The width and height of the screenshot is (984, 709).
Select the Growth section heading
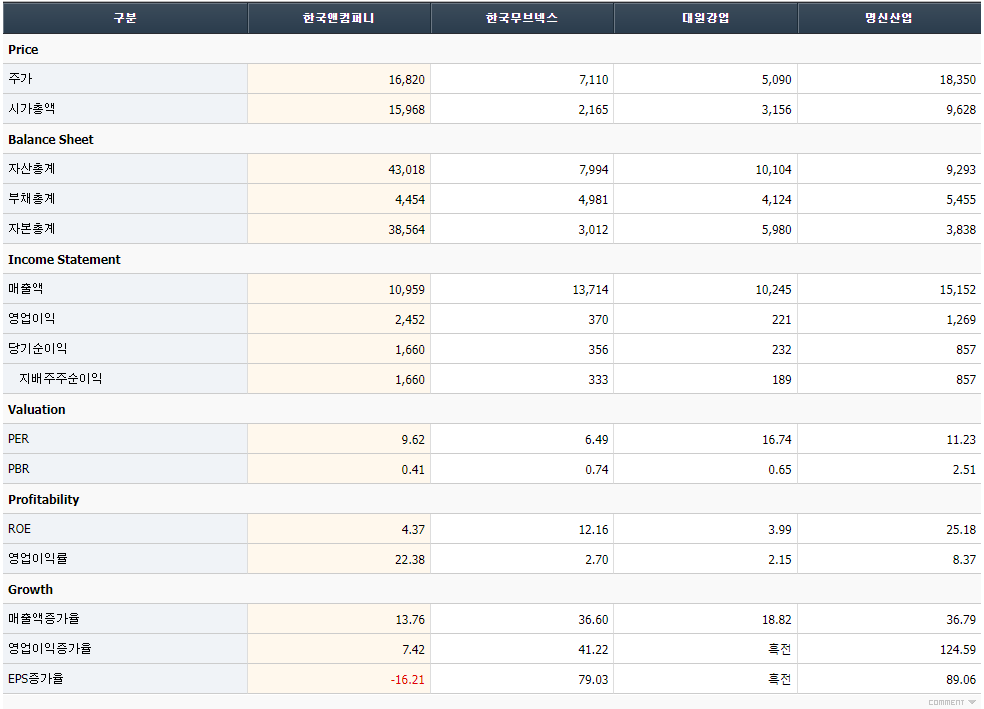click(30, 589)
